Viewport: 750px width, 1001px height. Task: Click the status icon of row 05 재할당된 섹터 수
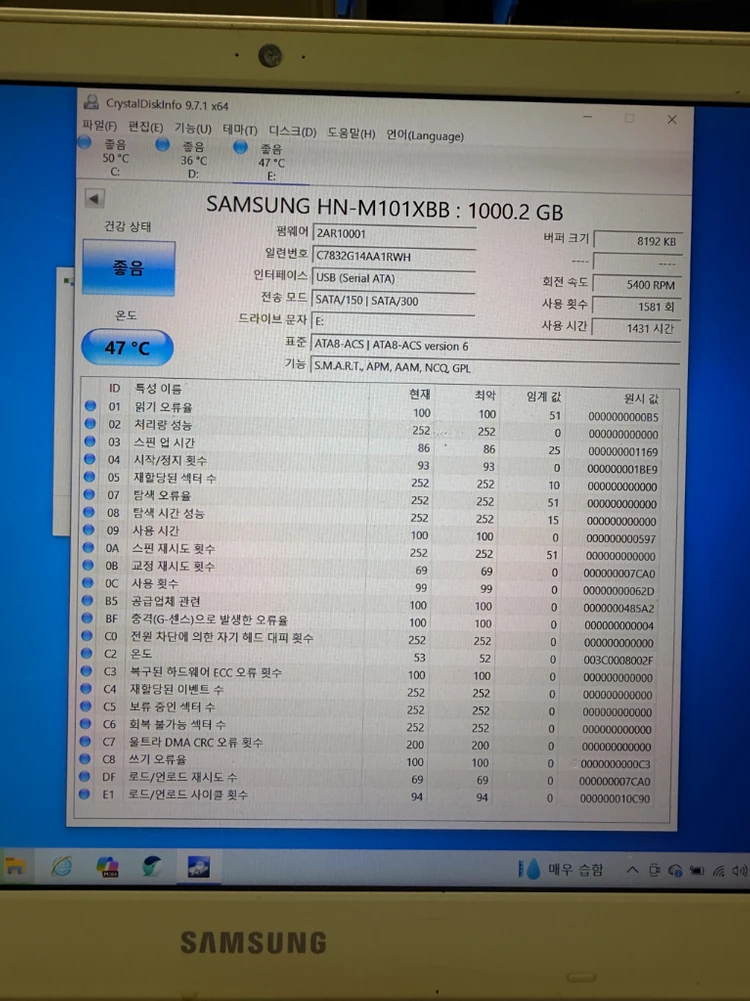tap(89, 476)
